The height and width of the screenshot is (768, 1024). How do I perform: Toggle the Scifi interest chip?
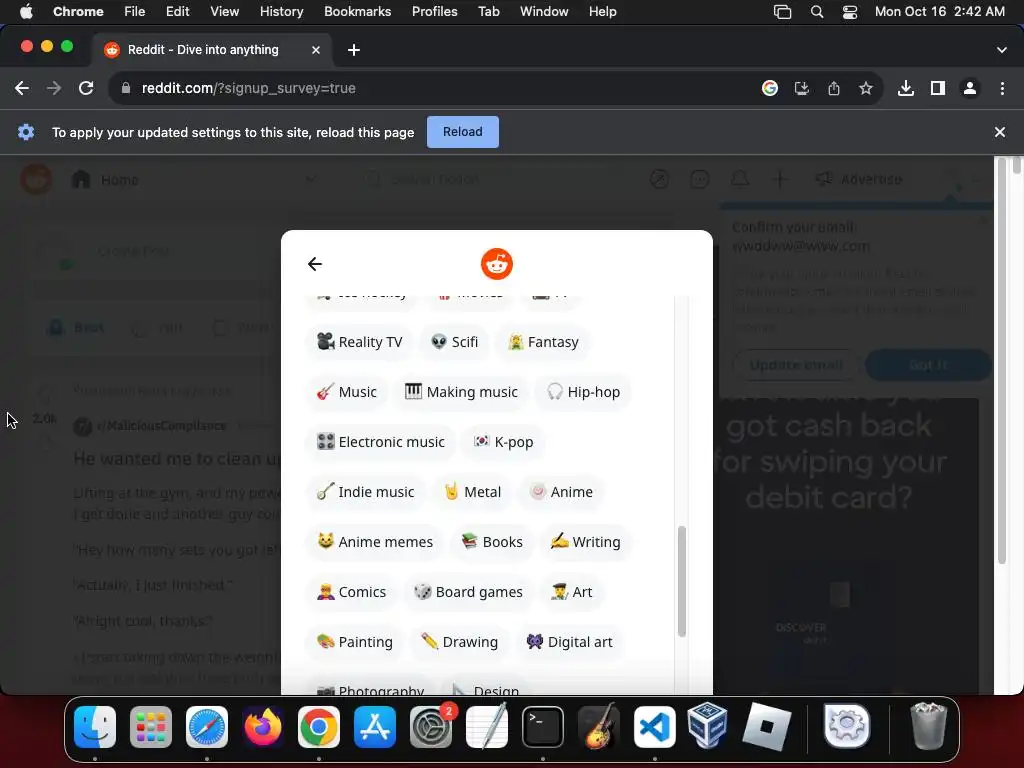[455, 342]
